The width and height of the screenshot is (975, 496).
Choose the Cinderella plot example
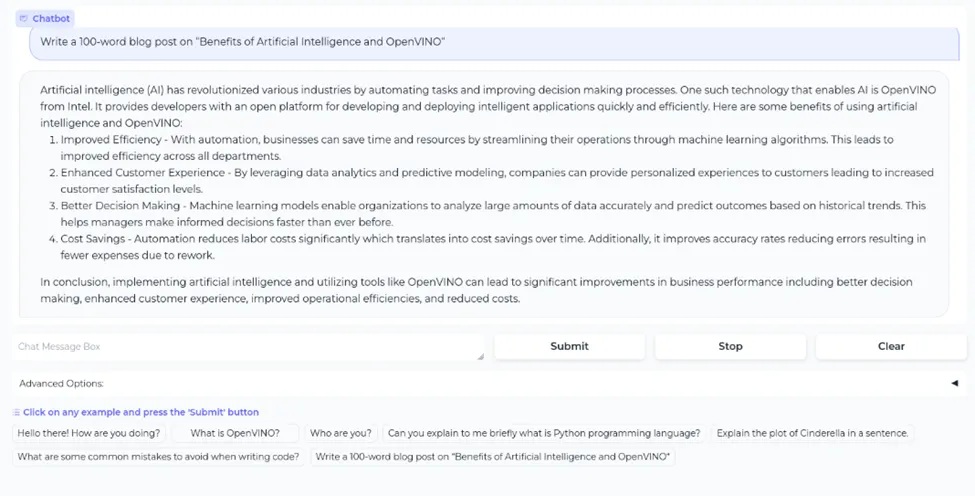pyautogui.click(x=813, y=433)
